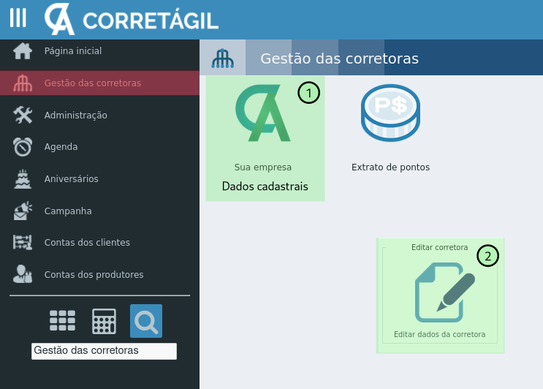The width and height of the screenshot is (543, 389).
Task: Click the home icon beside Página inicial
Action: 23,51
